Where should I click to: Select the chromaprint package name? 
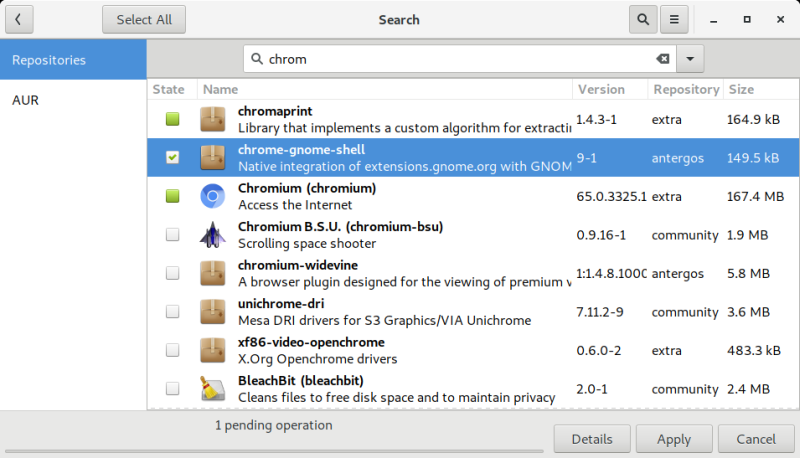click(x=275, y=111)
